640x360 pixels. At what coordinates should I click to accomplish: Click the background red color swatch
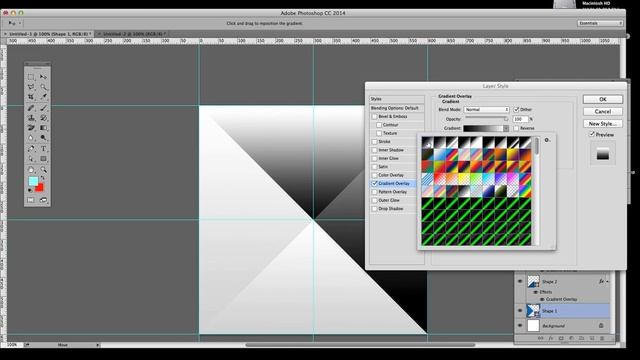(x=40, y=188)
